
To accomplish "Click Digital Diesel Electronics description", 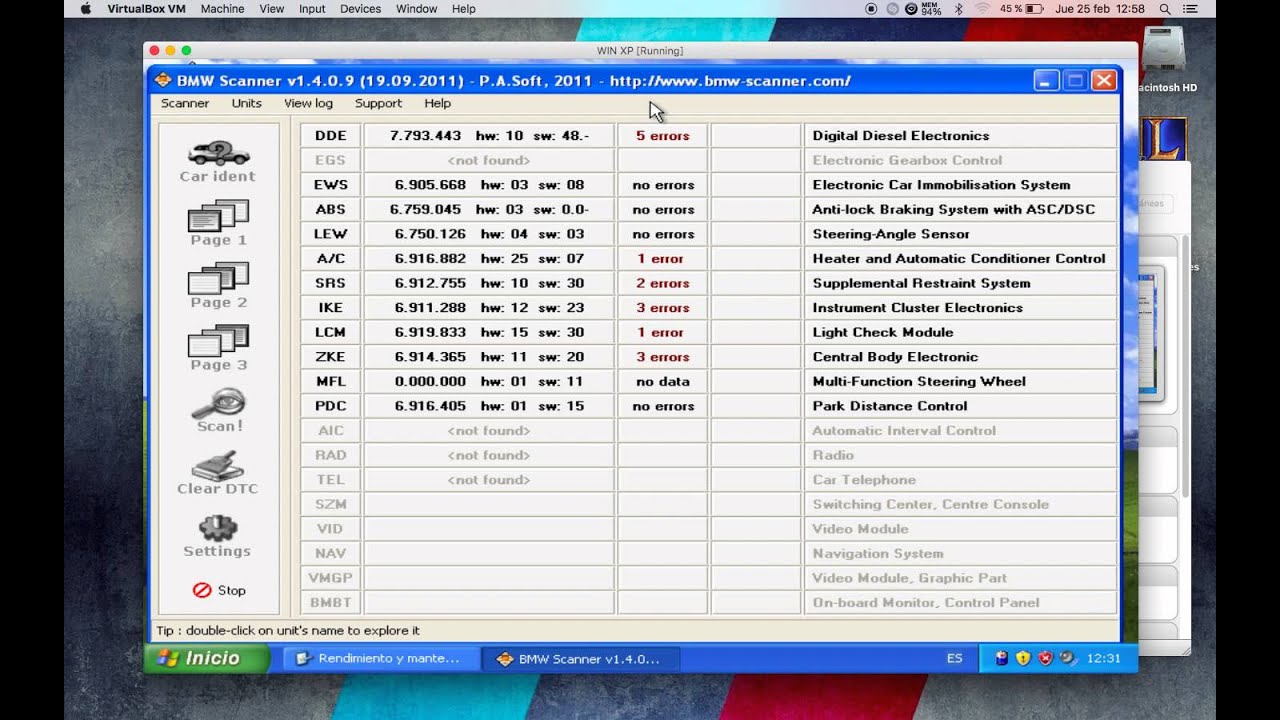I will tap(901, 136).
